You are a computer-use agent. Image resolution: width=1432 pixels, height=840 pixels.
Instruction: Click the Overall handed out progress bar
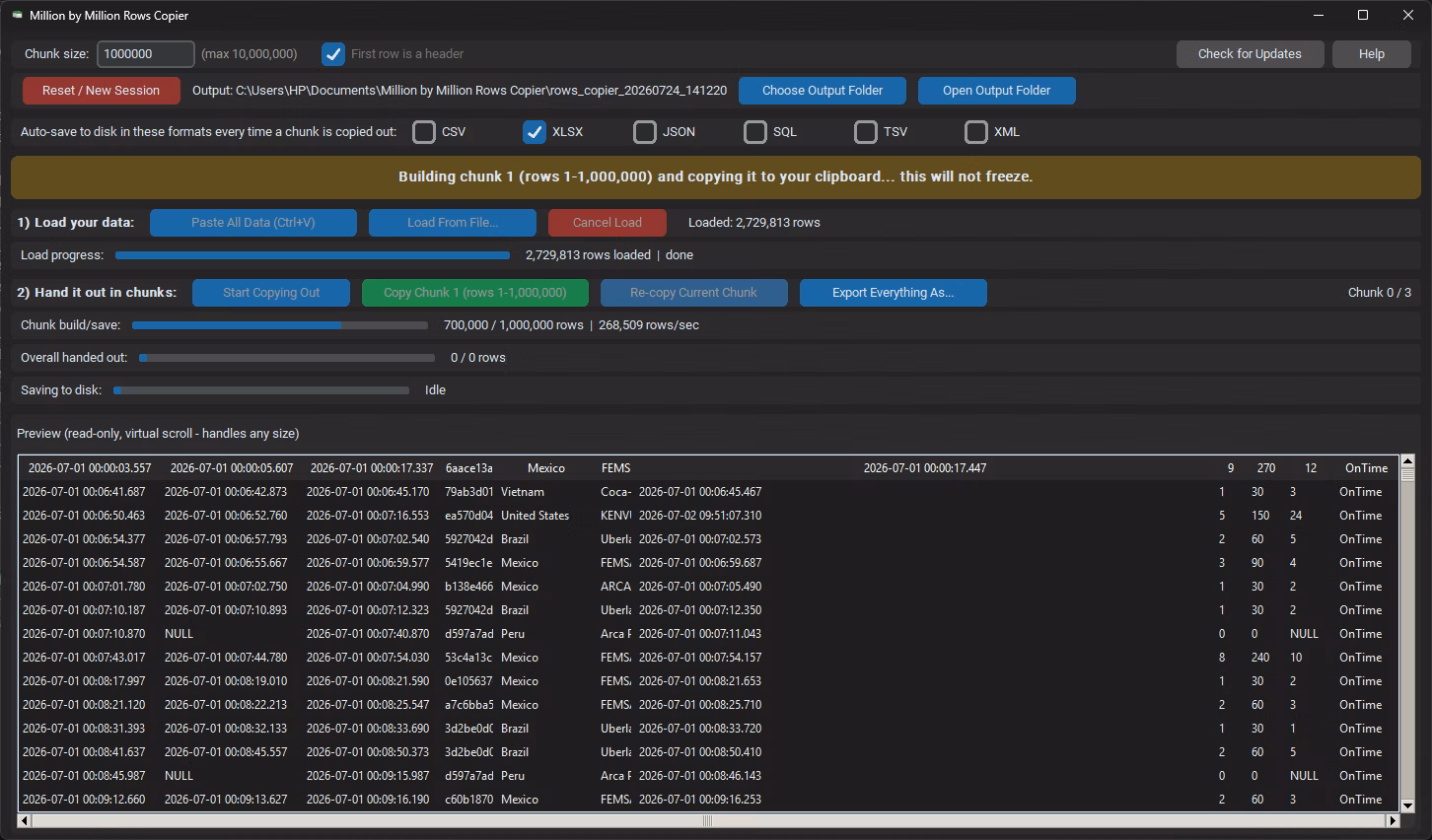click(287, 358)
